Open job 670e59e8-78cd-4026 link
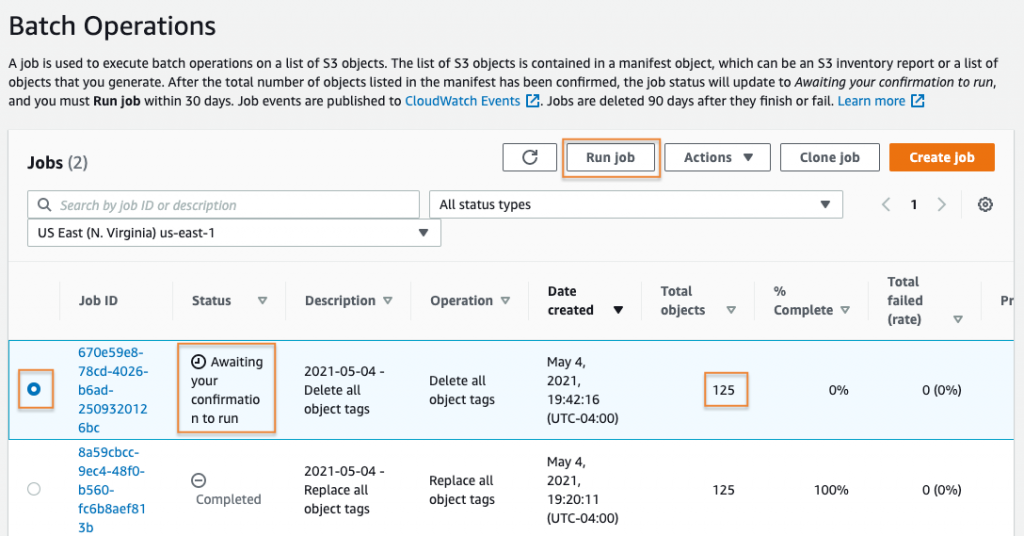The image size is (1024, 536). (x=112, y=390)
